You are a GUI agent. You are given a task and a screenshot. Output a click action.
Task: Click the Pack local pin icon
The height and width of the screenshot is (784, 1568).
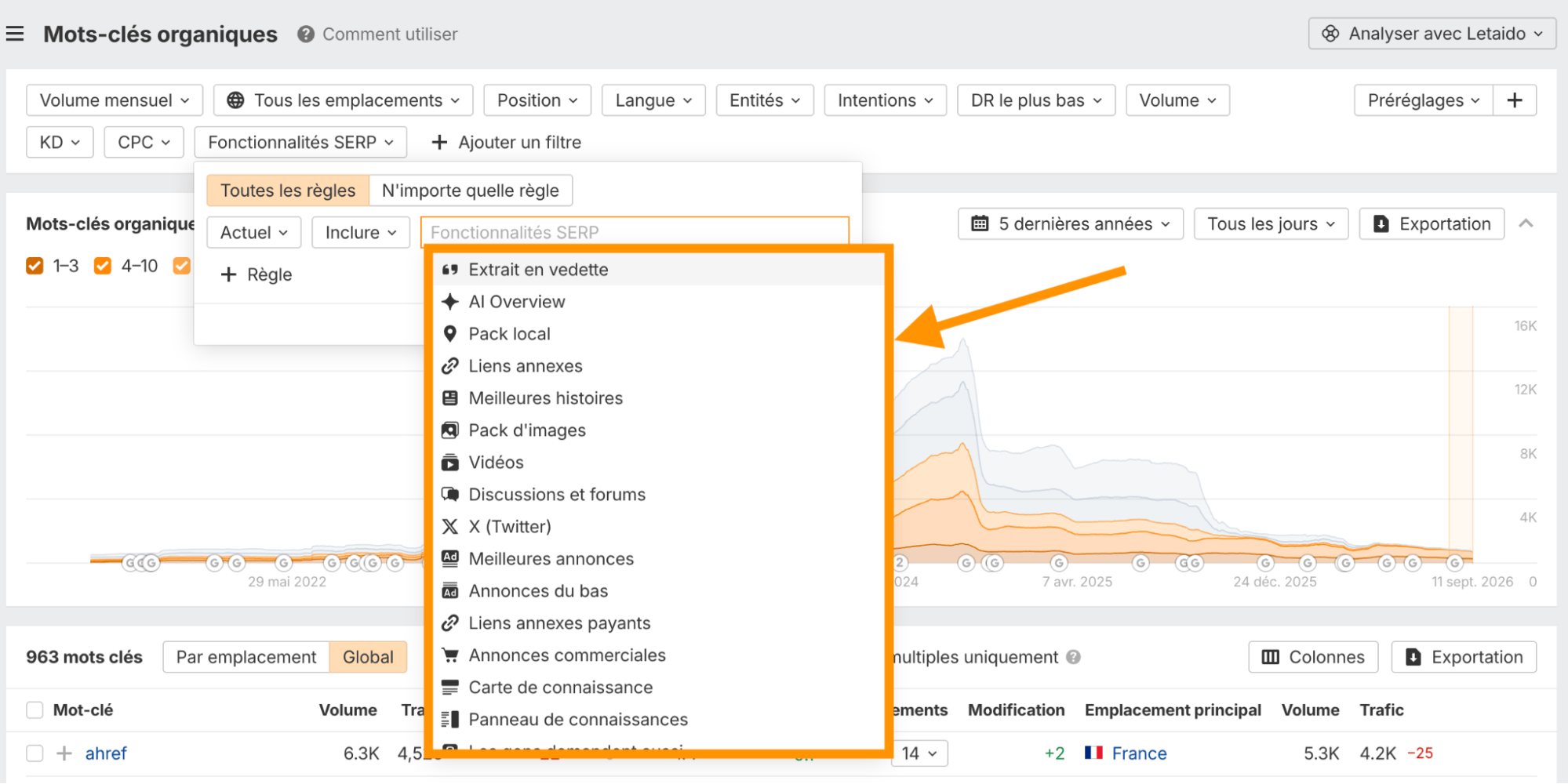pos(449,334)
